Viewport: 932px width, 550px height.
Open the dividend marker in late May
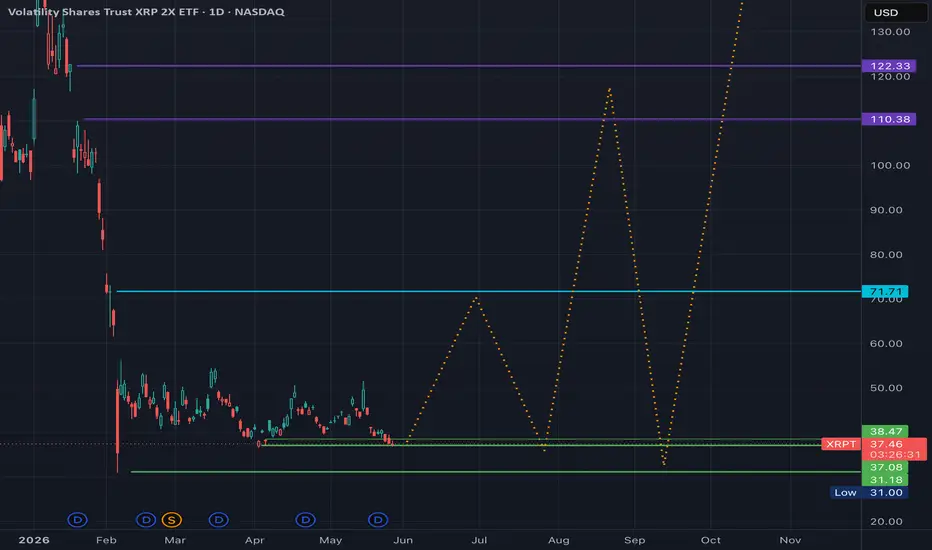[378, 520]
